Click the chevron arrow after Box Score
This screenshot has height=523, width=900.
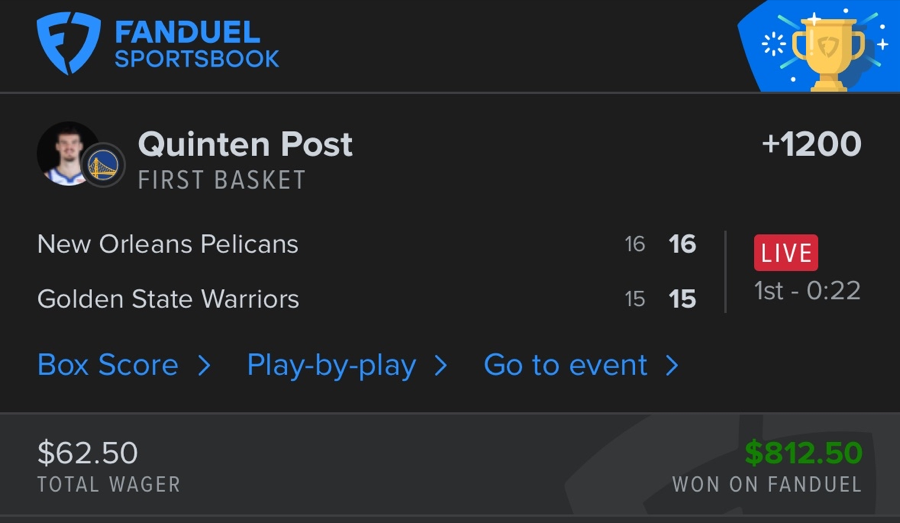point(204,366)
